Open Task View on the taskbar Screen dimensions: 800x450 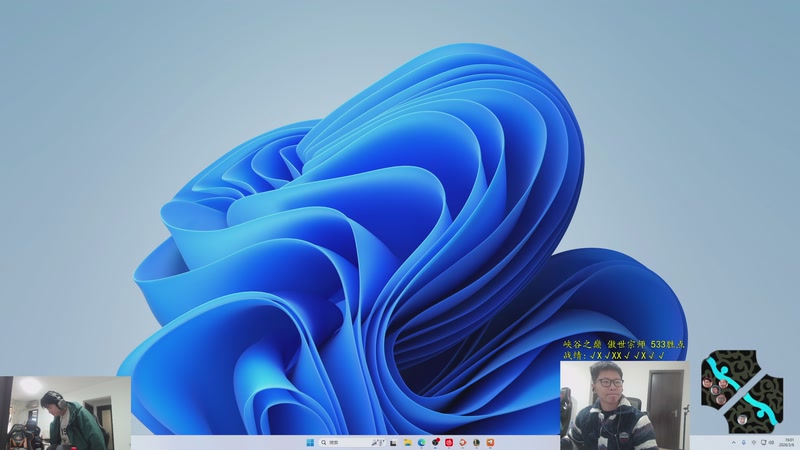coord(393,443)
